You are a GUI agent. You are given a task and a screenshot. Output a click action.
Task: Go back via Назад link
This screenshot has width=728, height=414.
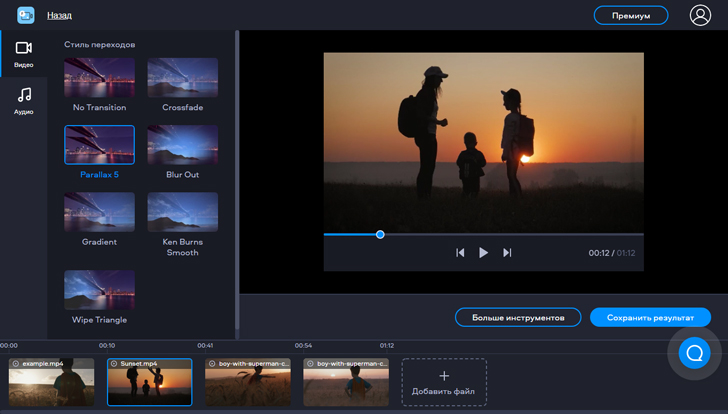pos(59,16)
